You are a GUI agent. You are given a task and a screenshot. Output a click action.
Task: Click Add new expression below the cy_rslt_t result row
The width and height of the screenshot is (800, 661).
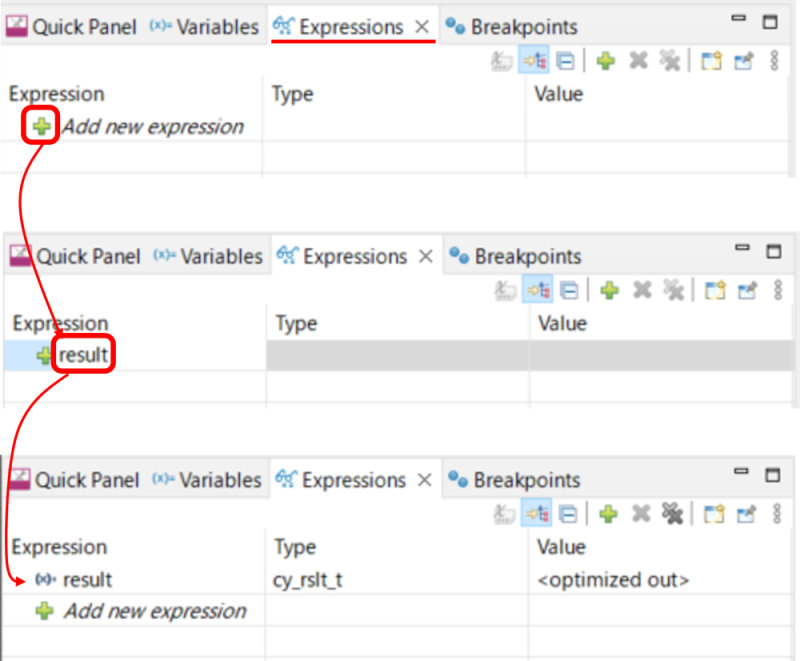coord(155,611)
